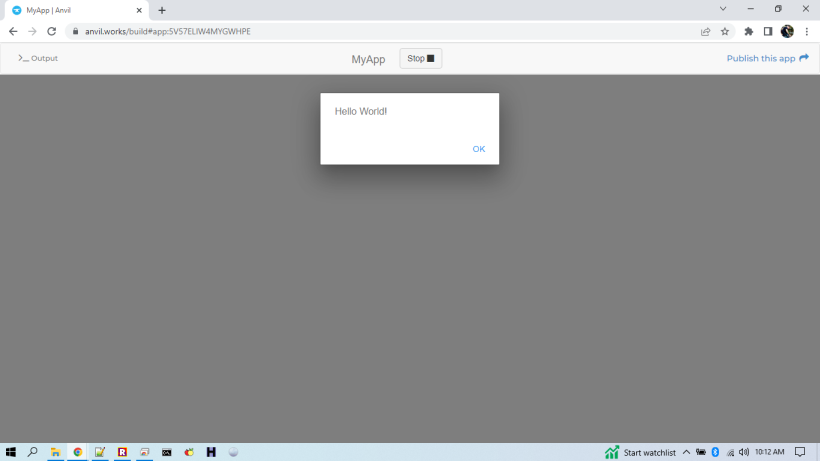Screen dimensions: 820x461
Task: Select the MyApp | Anvil tab
Action: [x=75, y=10]
